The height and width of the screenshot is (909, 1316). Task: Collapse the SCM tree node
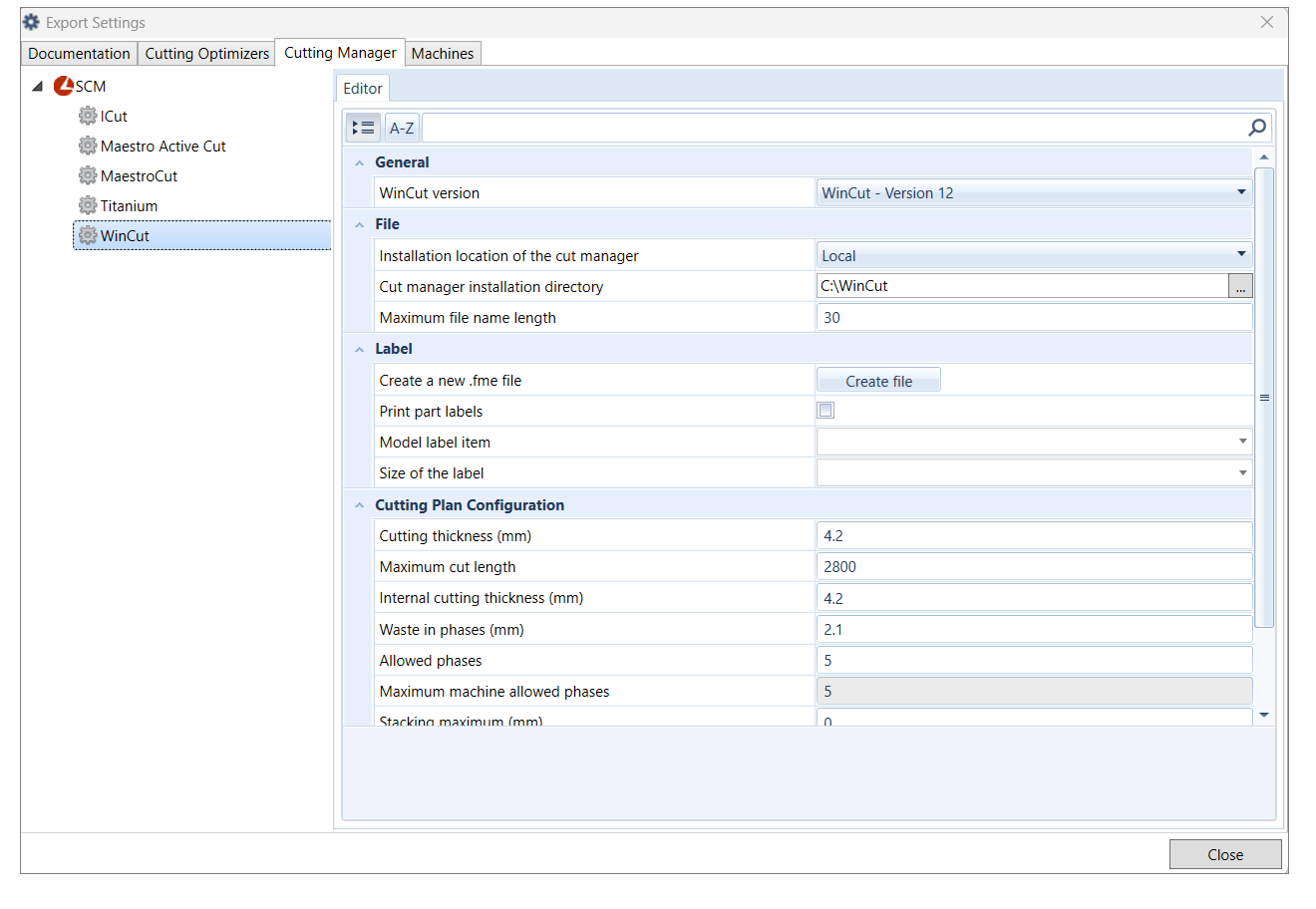pos(37,87)
